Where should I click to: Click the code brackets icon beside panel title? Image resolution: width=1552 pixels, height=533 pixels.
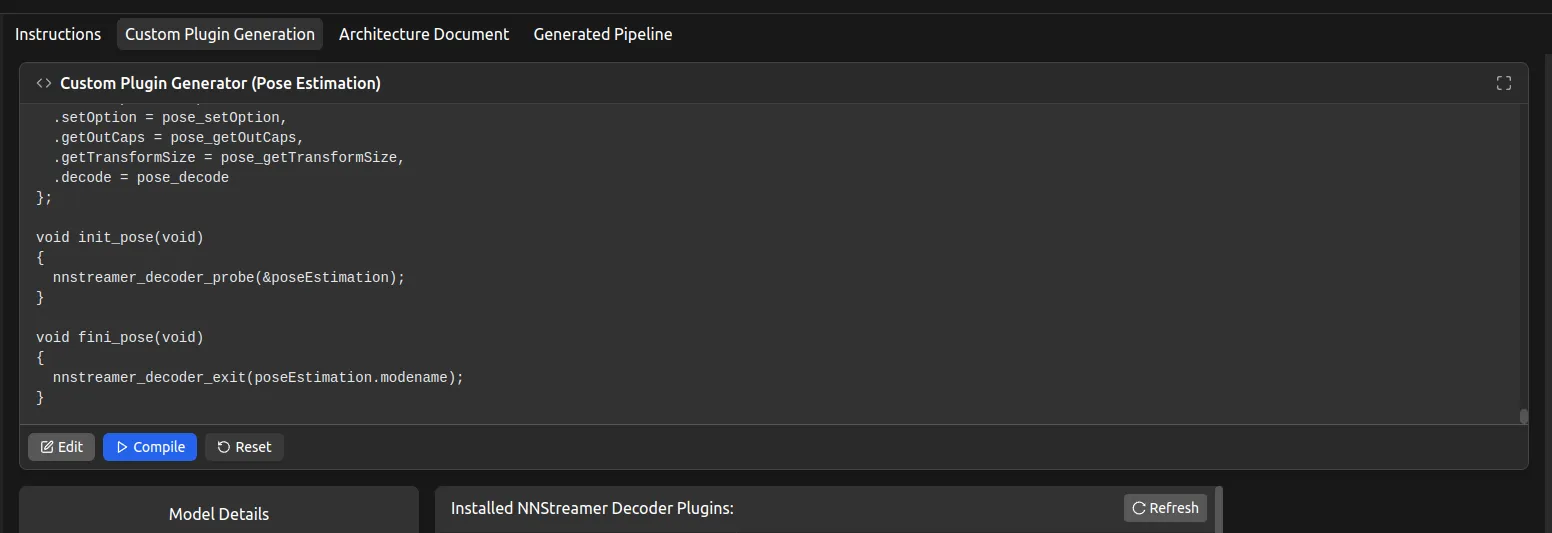pyautogui.click(x=44, y=83)
